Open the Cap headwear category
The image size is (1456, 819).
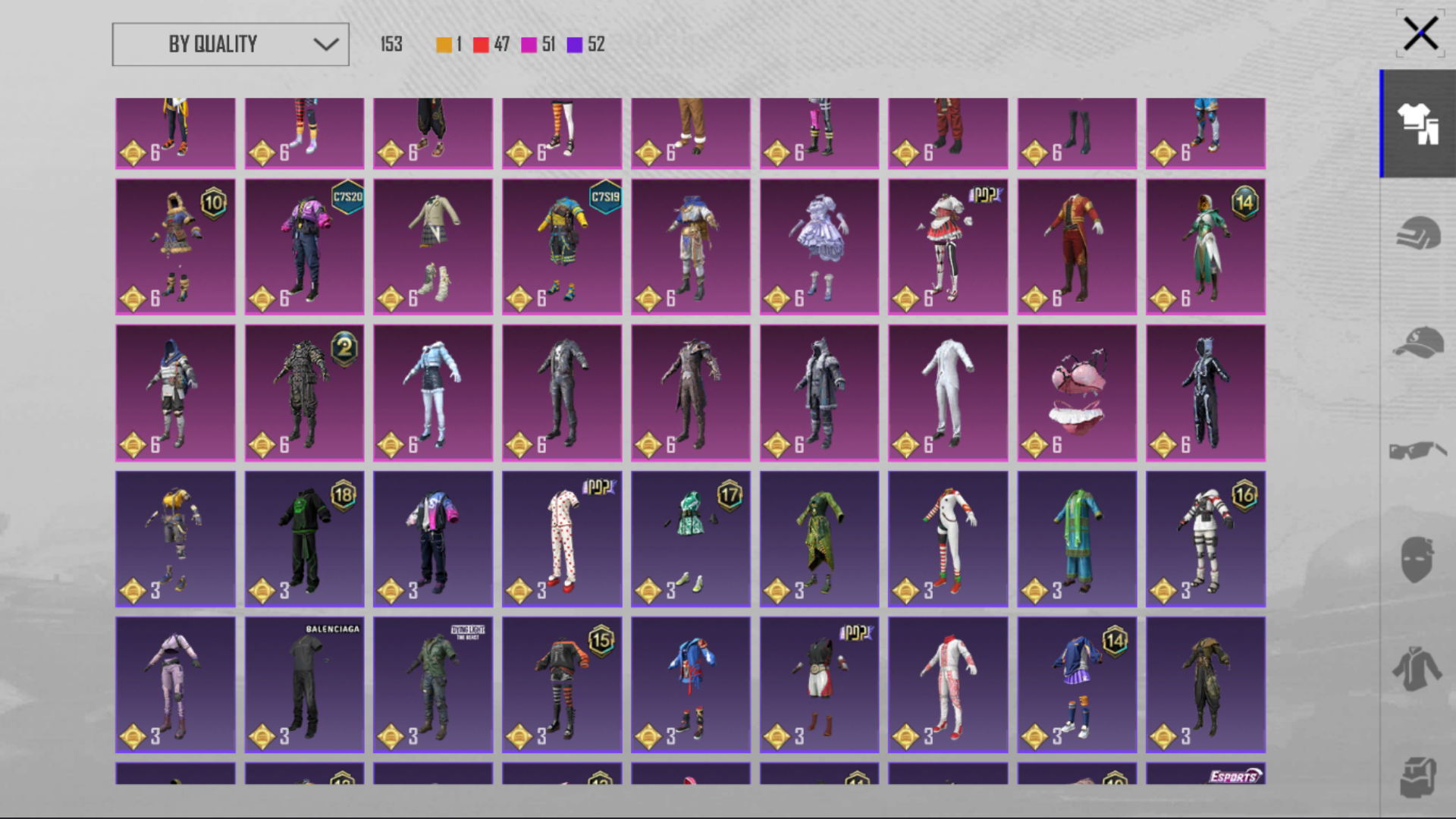[x=1418, y=342]
